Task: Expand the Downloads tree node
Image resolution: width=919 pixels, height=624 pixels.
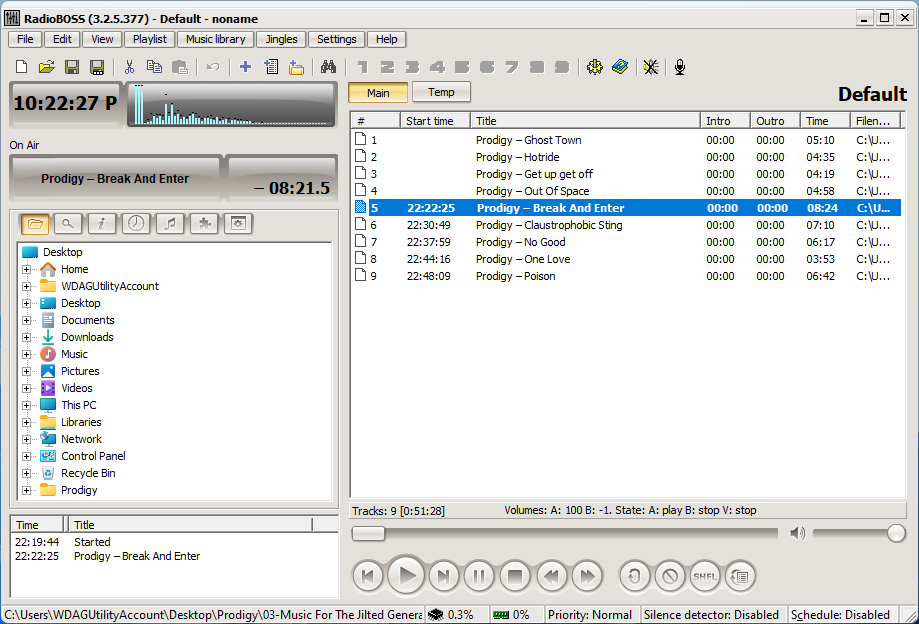Action: [x=26, y=337]
